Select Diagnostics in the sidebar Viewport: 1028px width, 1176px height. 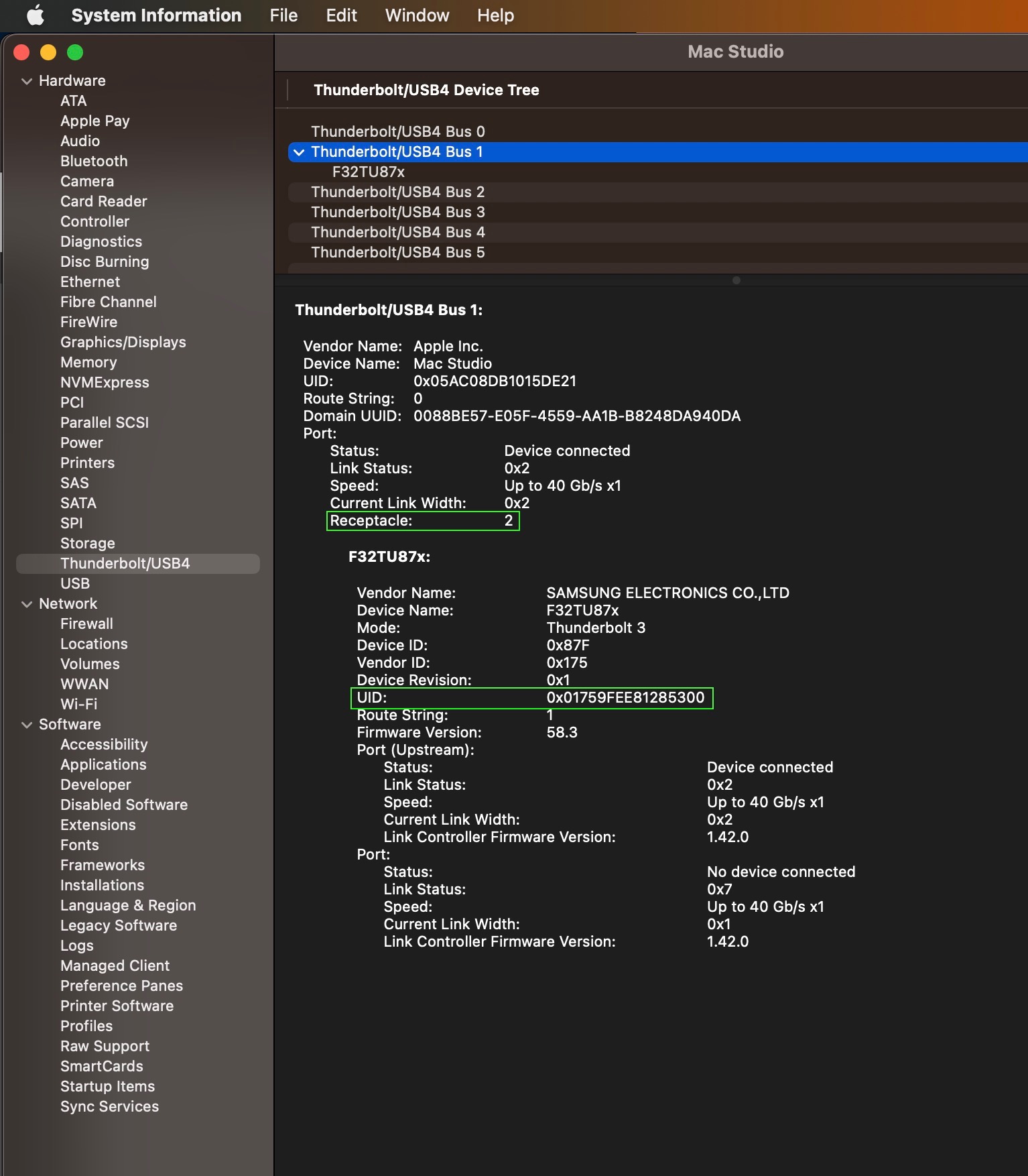(x=101, y=241)
